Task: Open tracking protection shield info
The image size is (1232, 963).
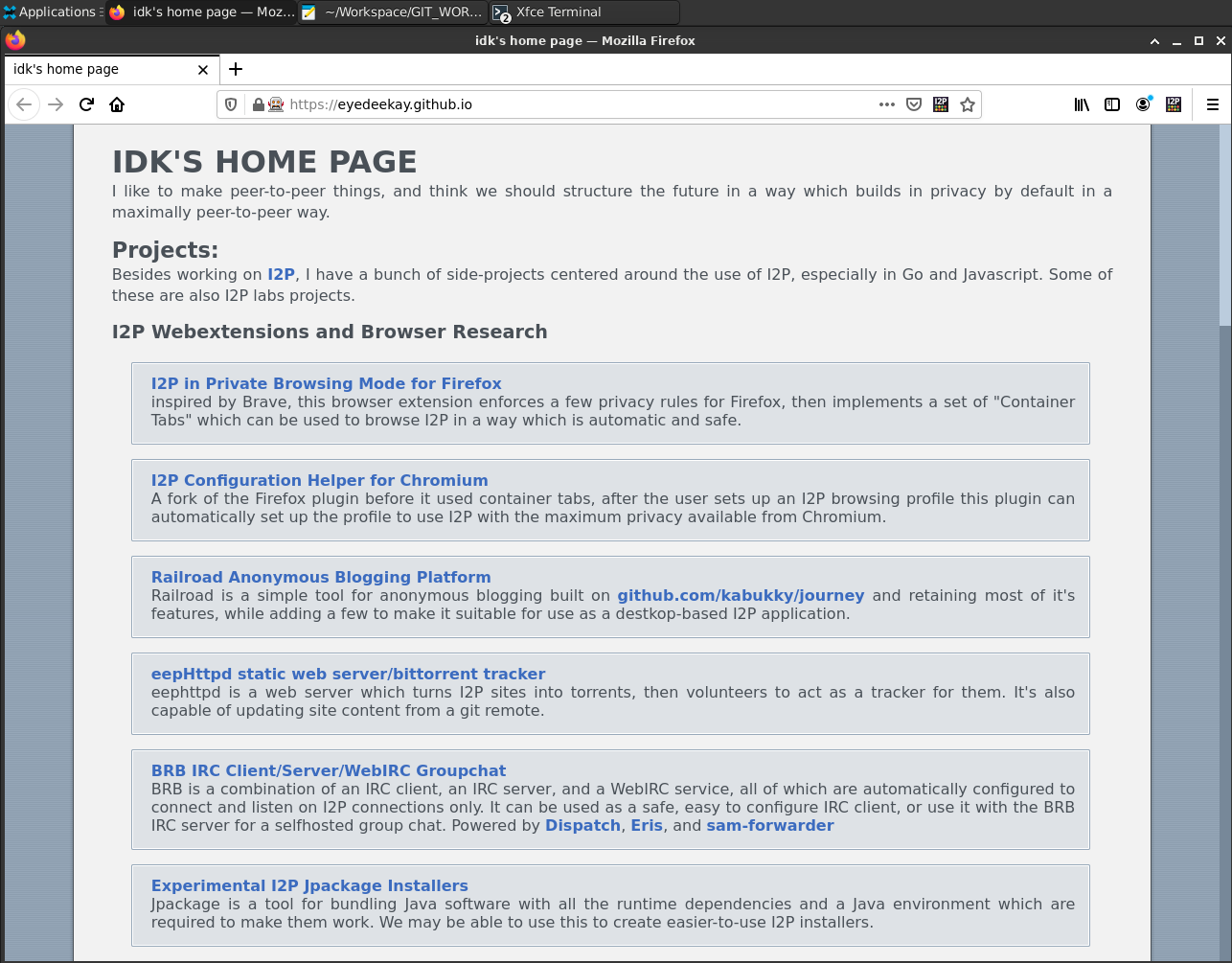Action: [x=231, y=104]
